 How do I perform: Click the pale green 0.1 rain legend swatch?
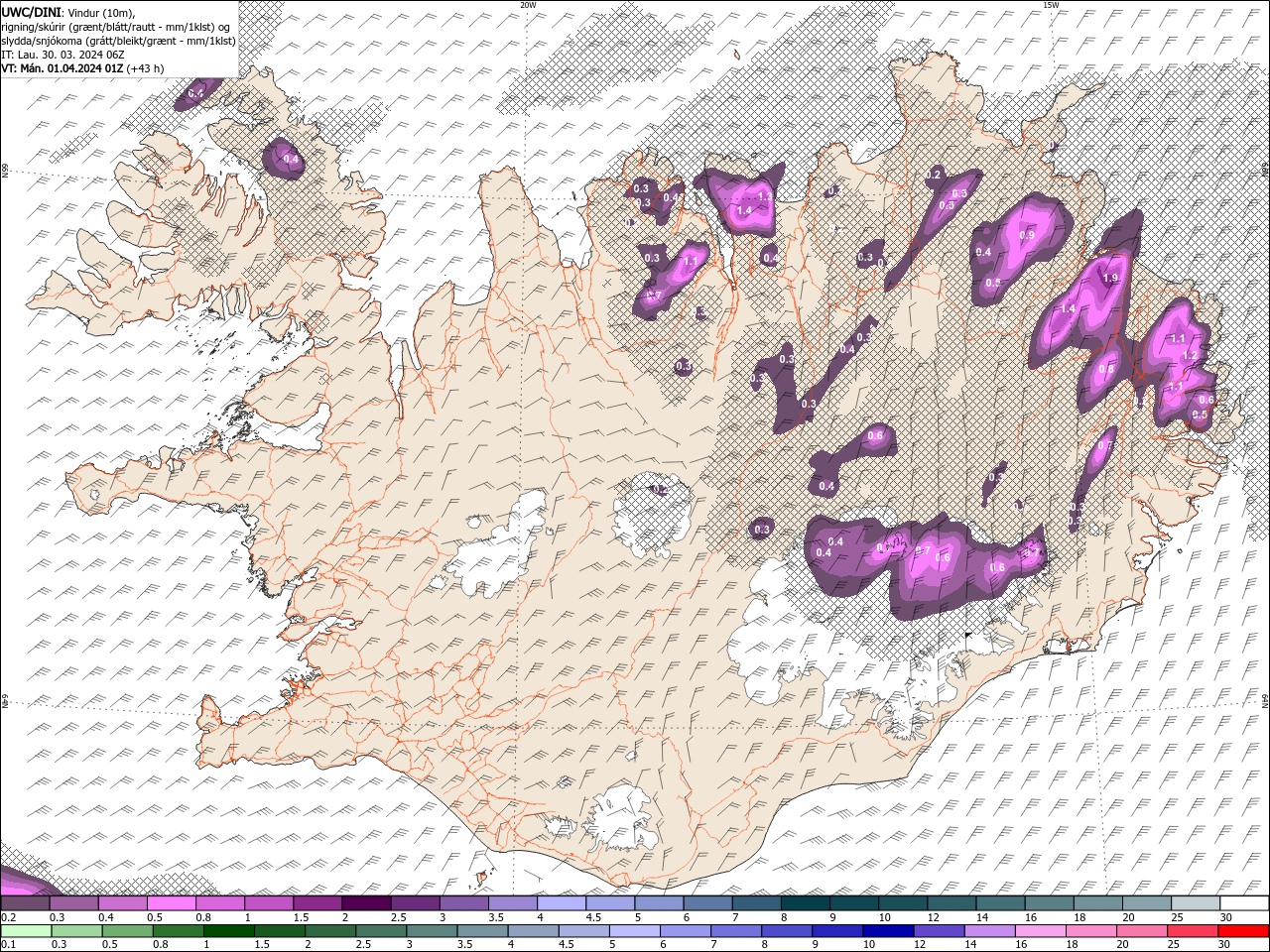(x=26, y=931)
